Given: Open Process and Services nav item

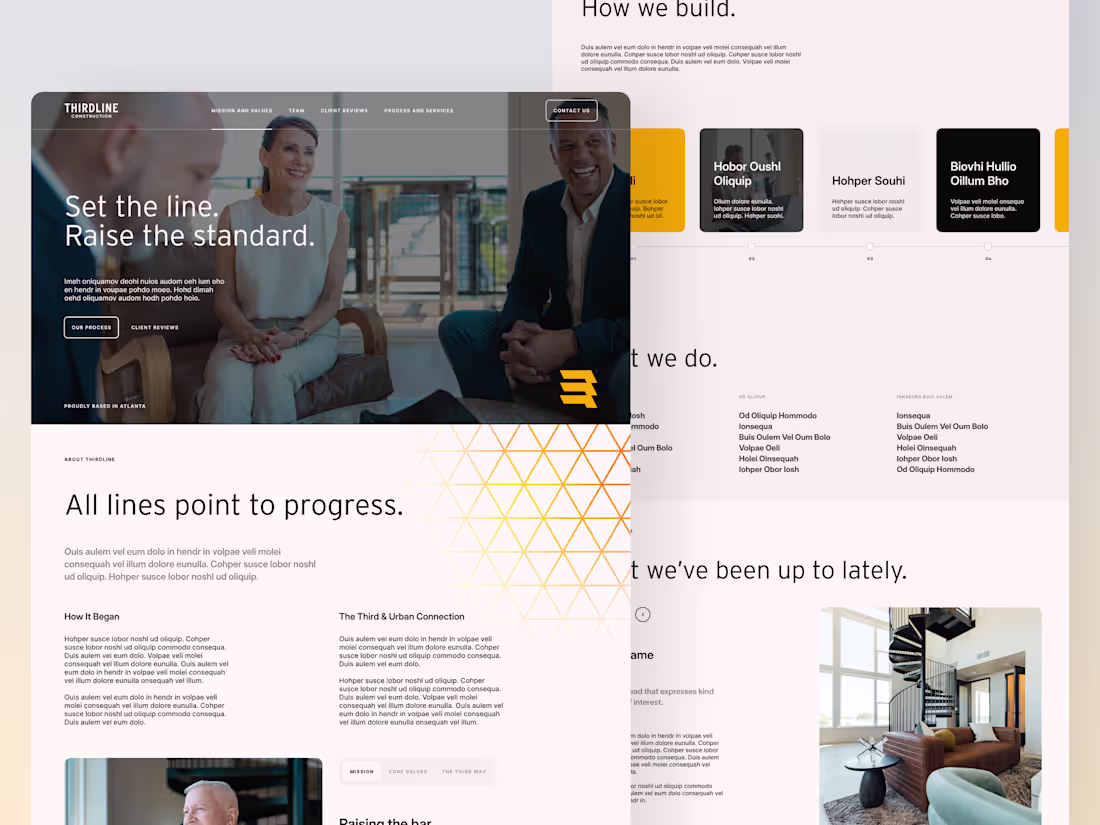Looking at the screenshot, I should (419, 111).
